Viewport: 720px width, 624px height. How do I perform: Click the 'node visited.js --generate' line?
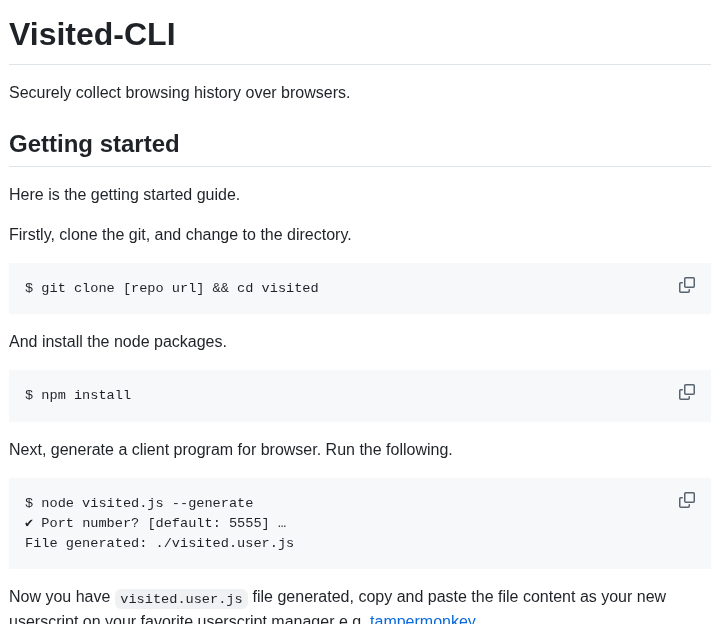coord(139,503)
